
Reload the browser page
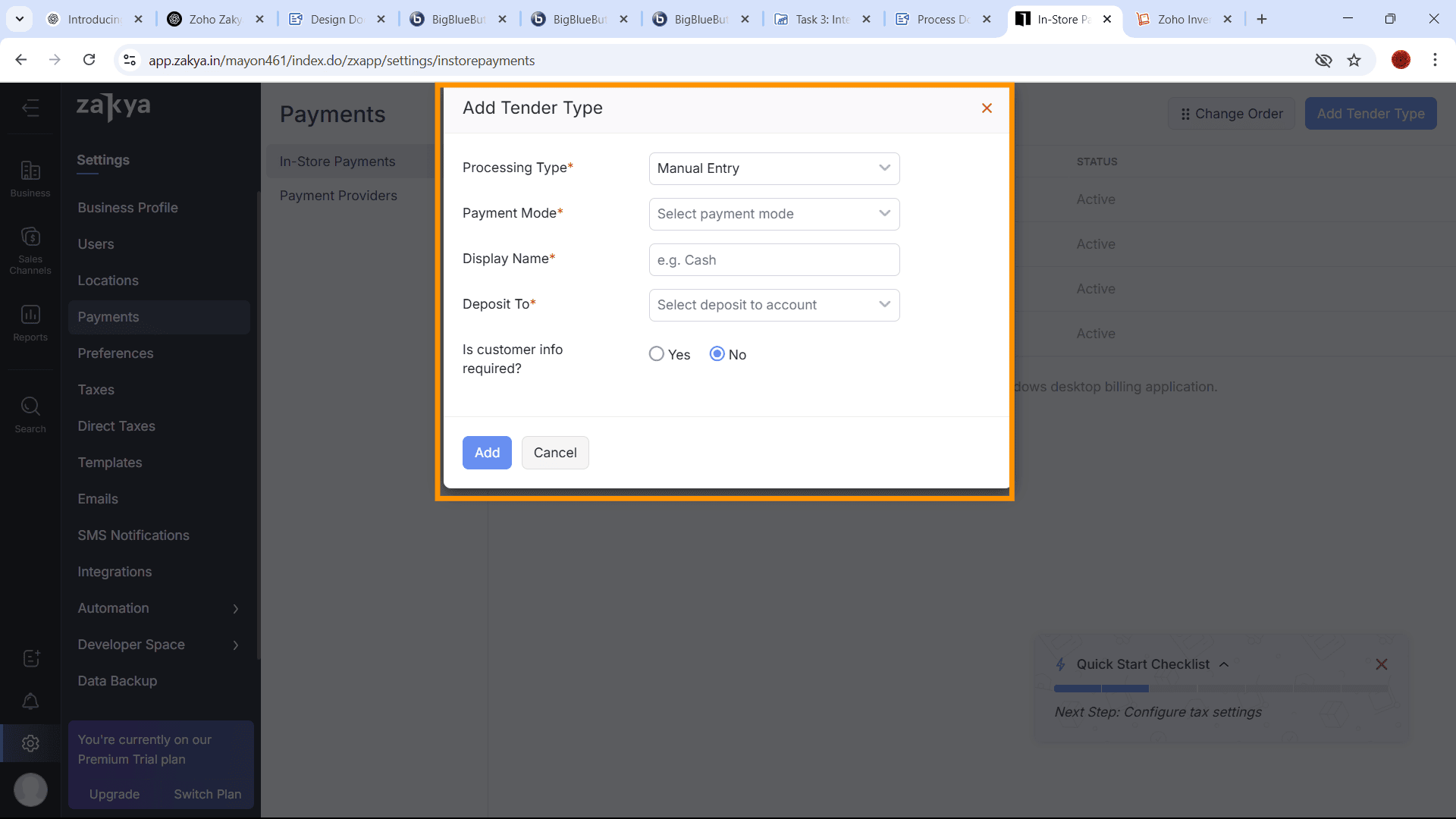[89, 60]
